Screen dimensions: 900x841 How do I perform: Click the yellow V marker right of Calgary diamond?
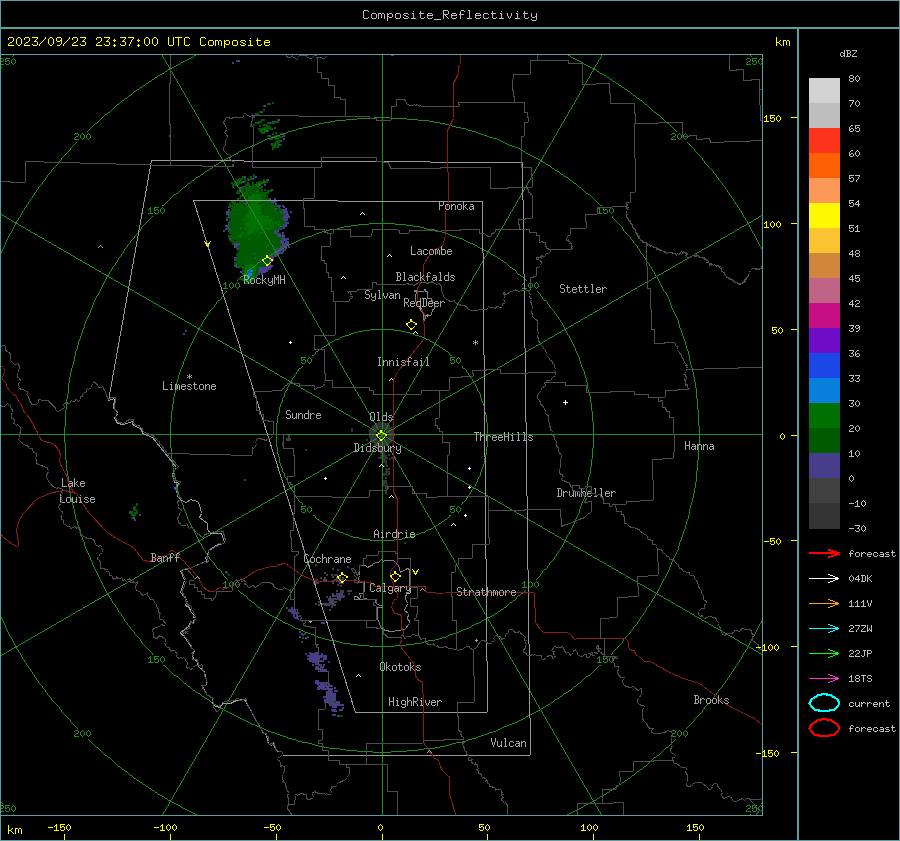pyautogui.click(x=416, y=572)
